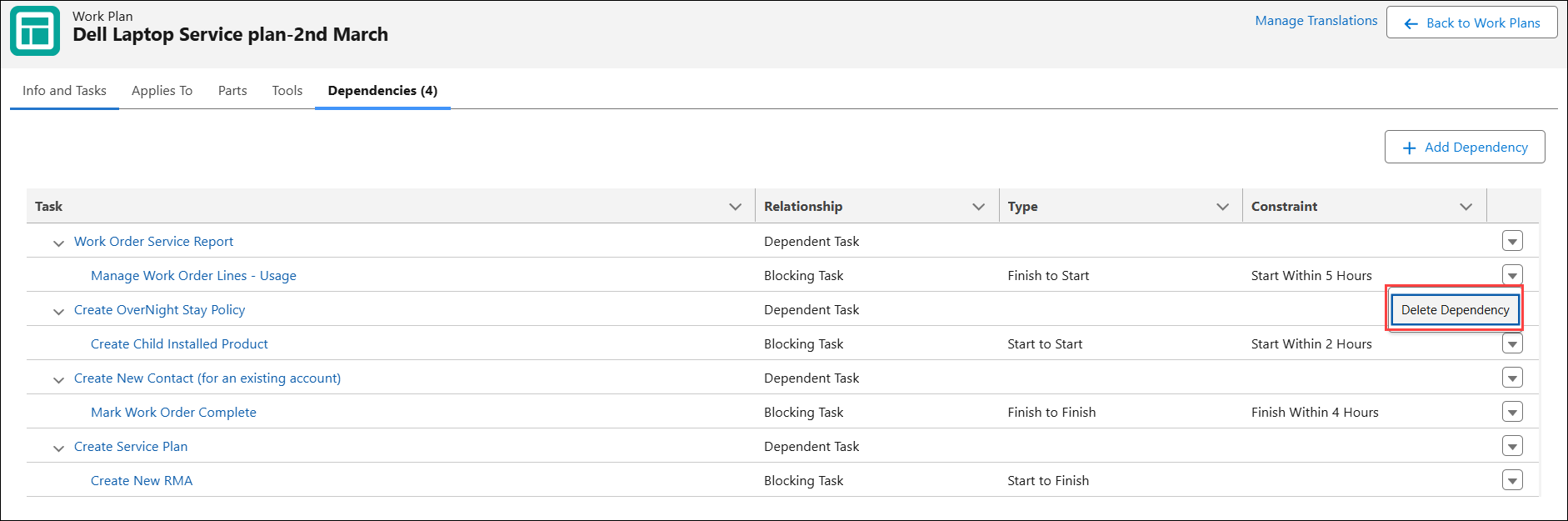Collapse the Work Order Service Report row
The height and width of the screenshot is (521, 1568).
[58, 243]
